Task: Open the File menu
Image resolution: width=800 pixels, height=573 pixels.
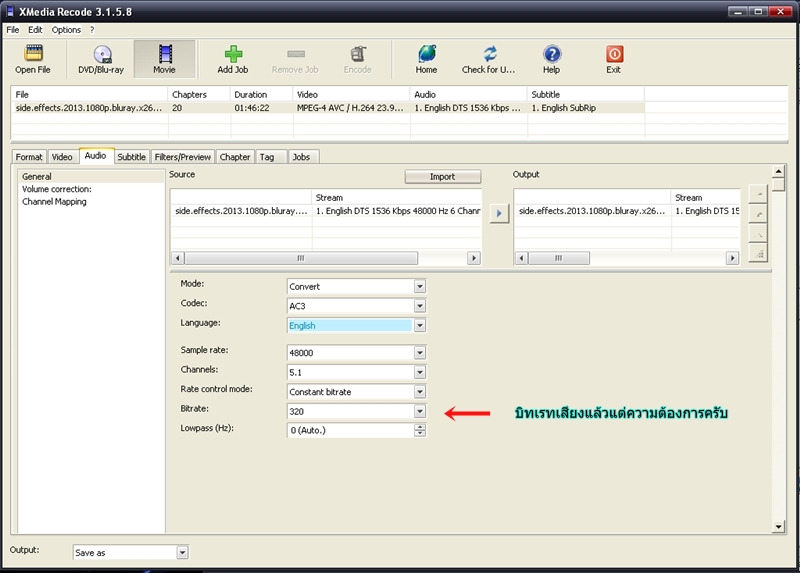Action: (13, 30)
